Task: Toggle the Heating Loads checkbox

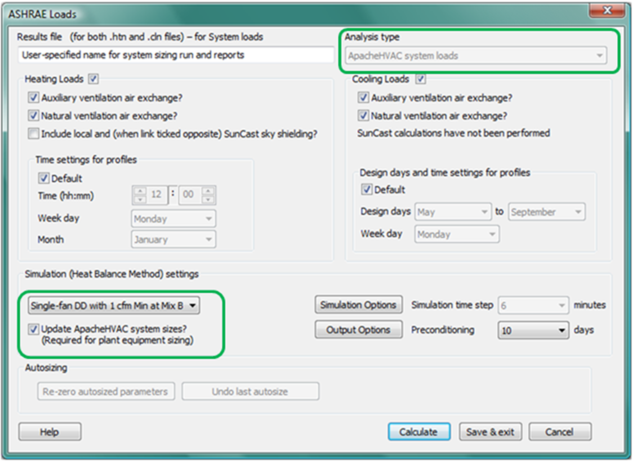Action: (94, 79)
